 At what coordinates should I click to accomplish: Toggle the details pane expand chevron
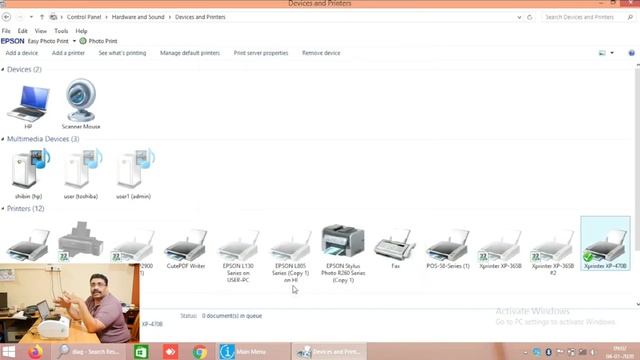pyautogui.click(x=638, y=304)
